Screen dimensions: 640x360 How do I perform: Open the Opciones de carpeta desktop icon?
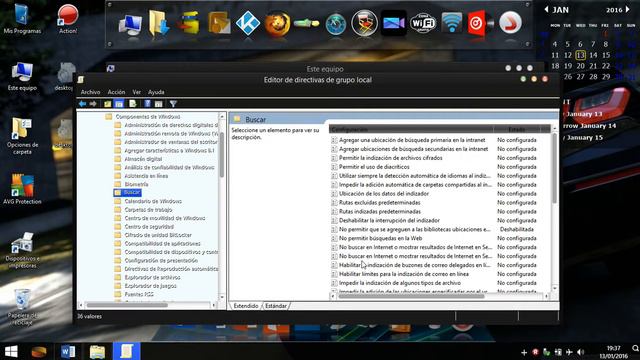[22, 136]
